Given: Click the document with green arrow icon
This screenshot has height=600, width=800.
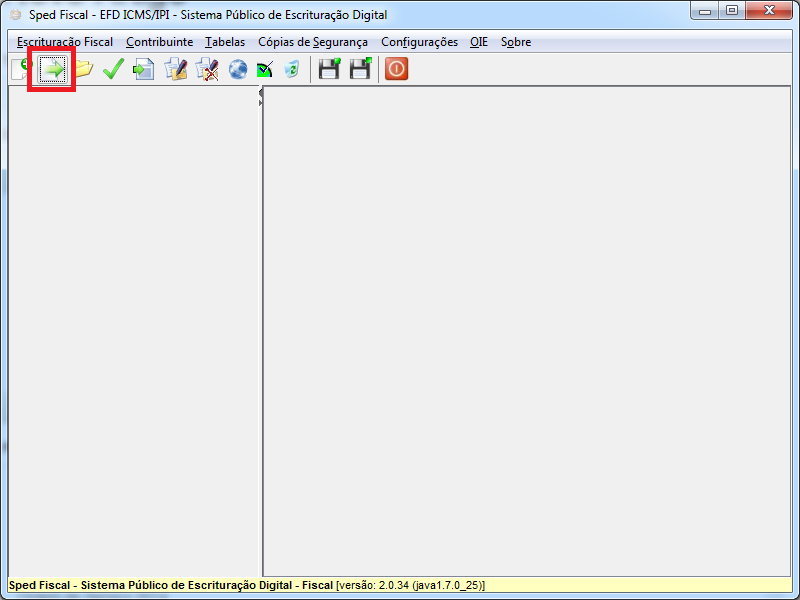Looking at the screenshot, I should coord(144,70).
